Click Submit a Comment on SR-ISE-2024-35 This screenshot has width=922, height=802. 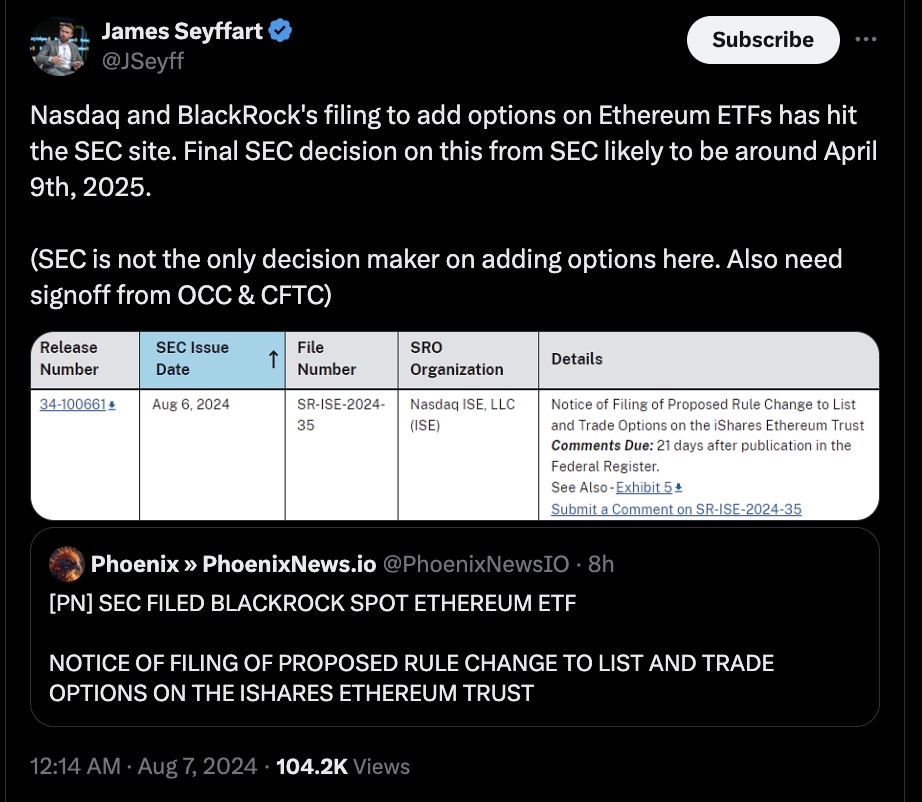(x=676, y=509)
